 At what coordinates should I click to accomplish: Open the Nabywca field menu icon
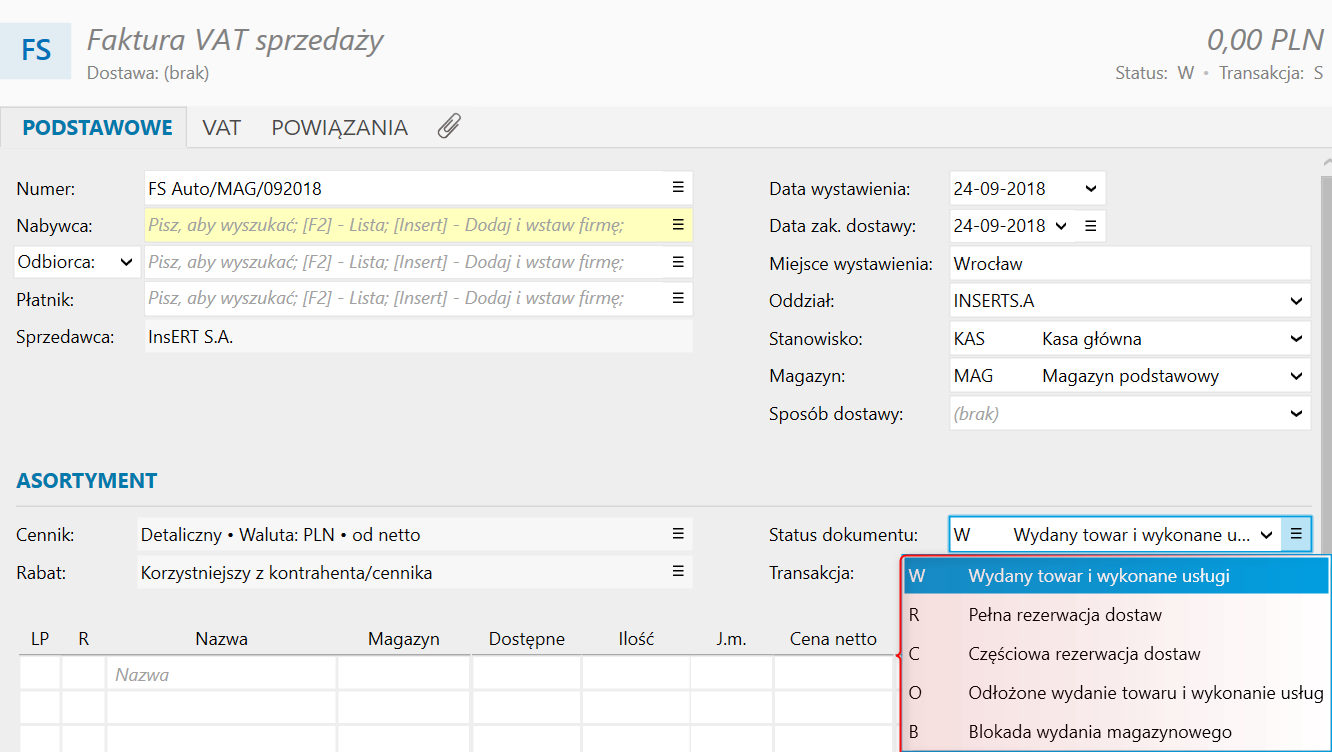pyautogui.click(x=677, y=225)
